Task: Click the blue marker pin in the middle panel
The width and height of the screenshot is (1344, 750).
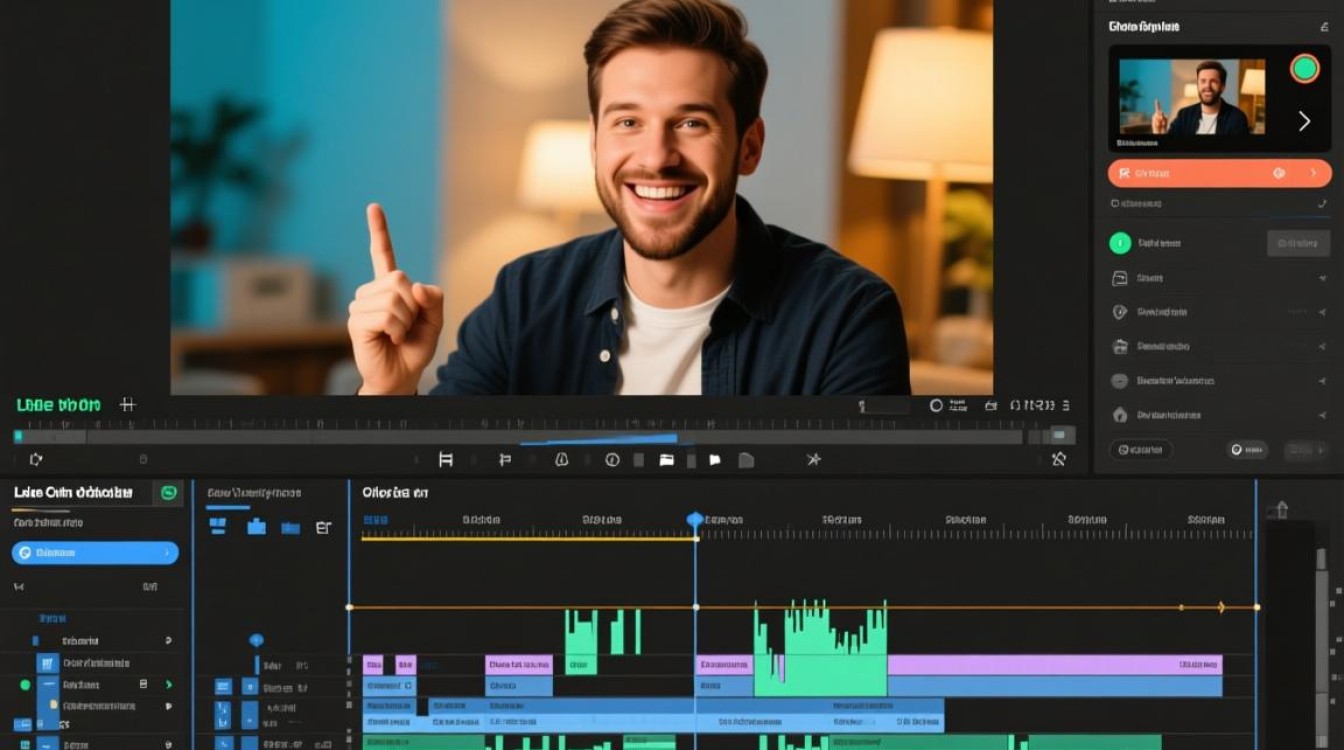Action: [x=256, y=640]
